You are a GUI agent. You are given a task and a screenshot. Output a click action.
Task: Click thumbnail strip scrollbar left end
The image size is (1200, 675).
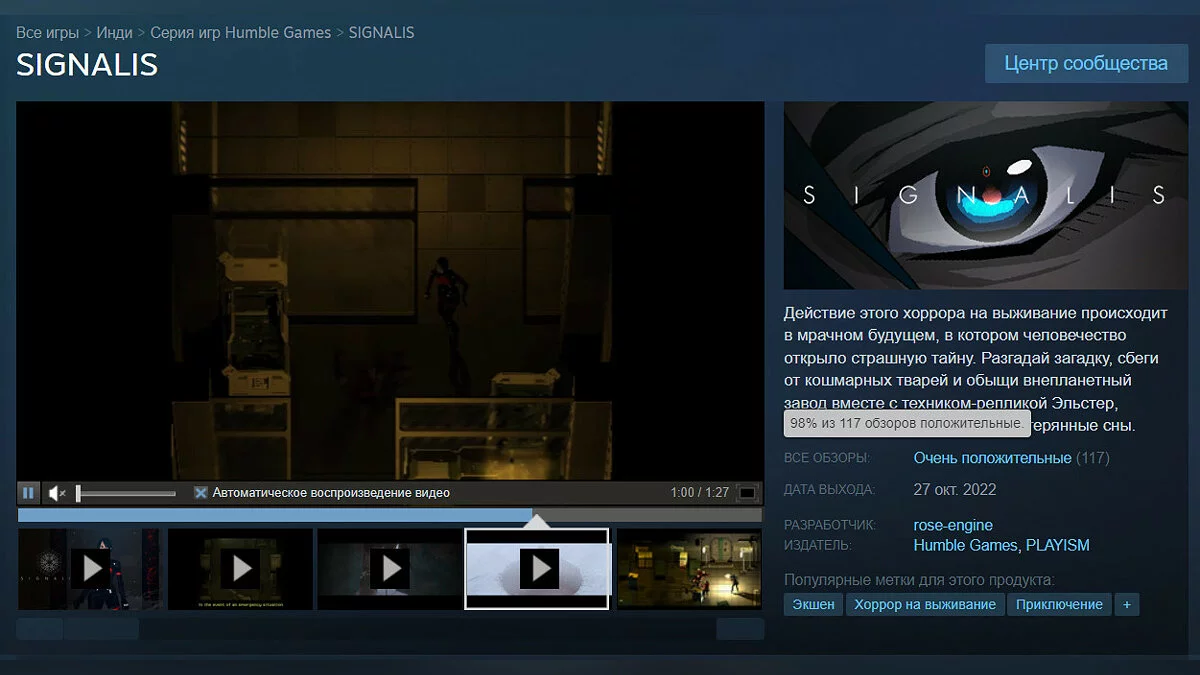tap(40, 628)
